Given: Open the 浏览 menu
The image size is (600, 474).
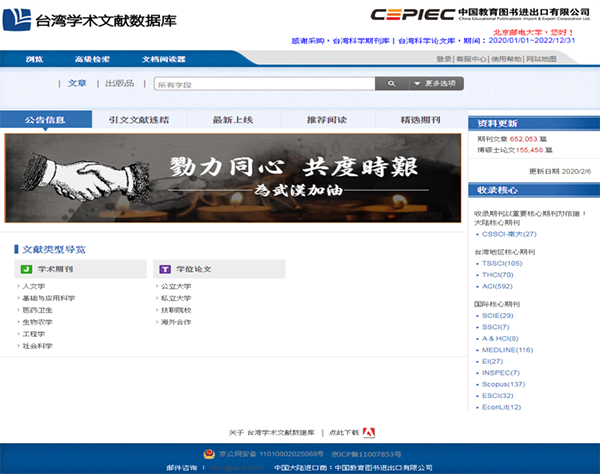Looking at the screenshot, I should [33, 59].
